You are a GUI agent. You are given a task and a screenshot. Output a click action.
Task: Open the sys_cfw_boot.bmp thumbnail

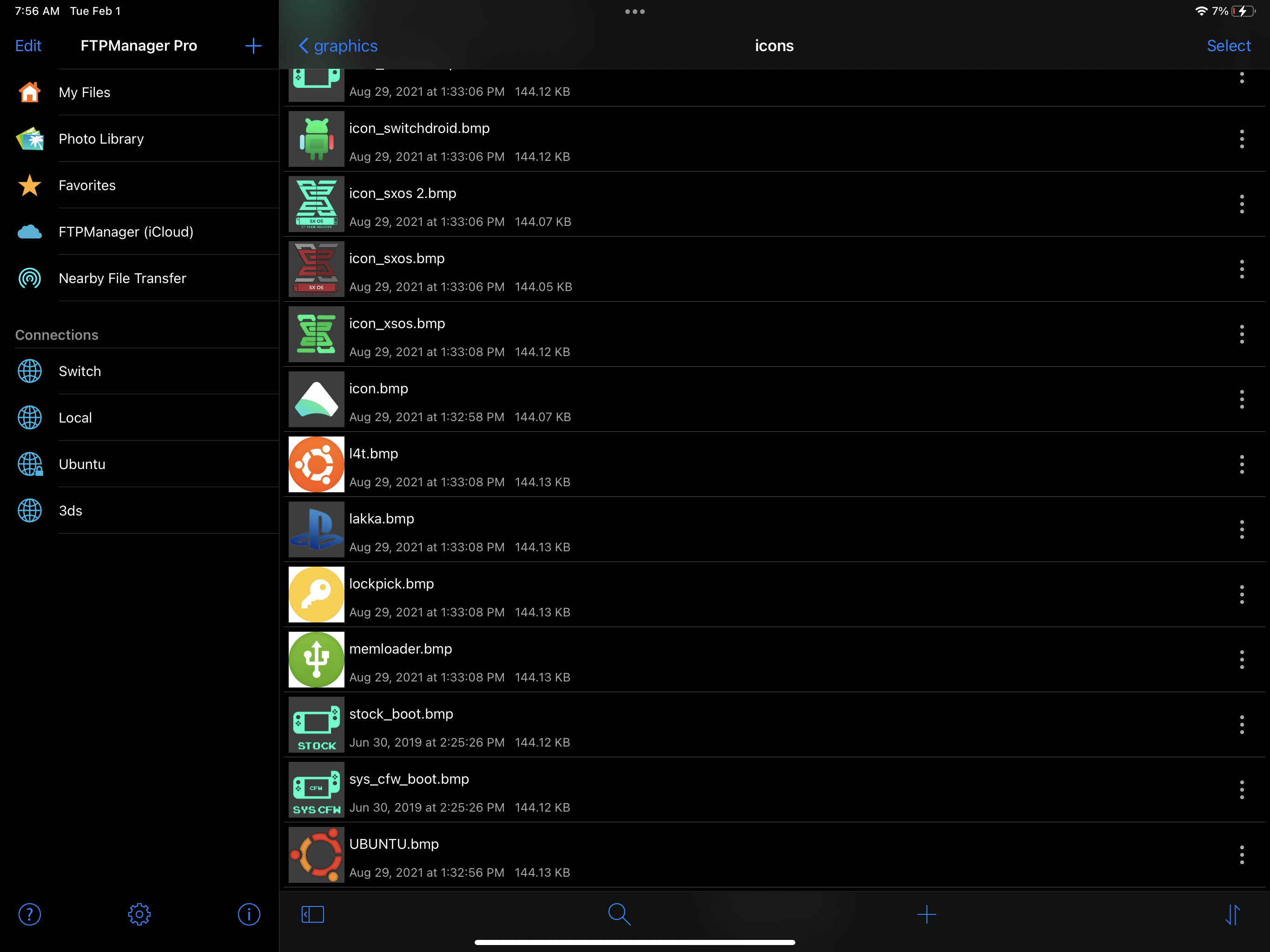pyautogui.click(x=317, y=789)
